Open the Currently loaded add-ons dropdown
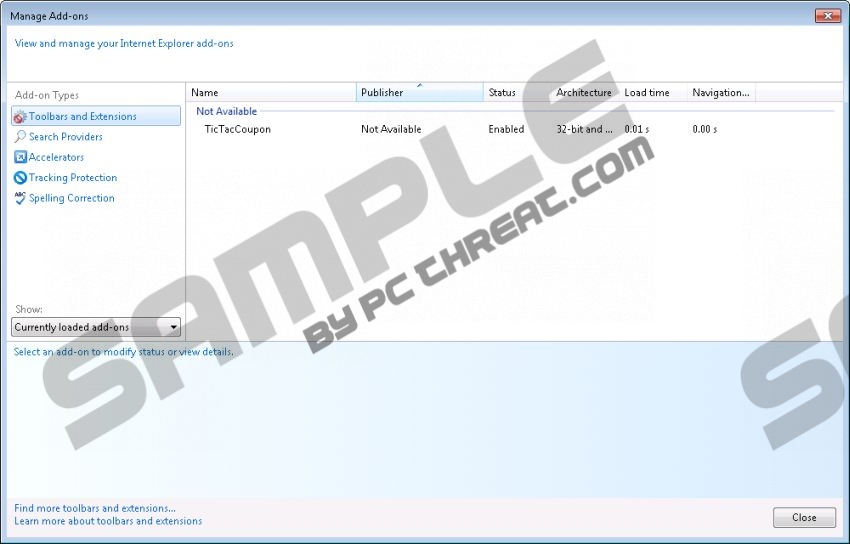The width and height of the screenshot is (850, 544). [96, 327]
